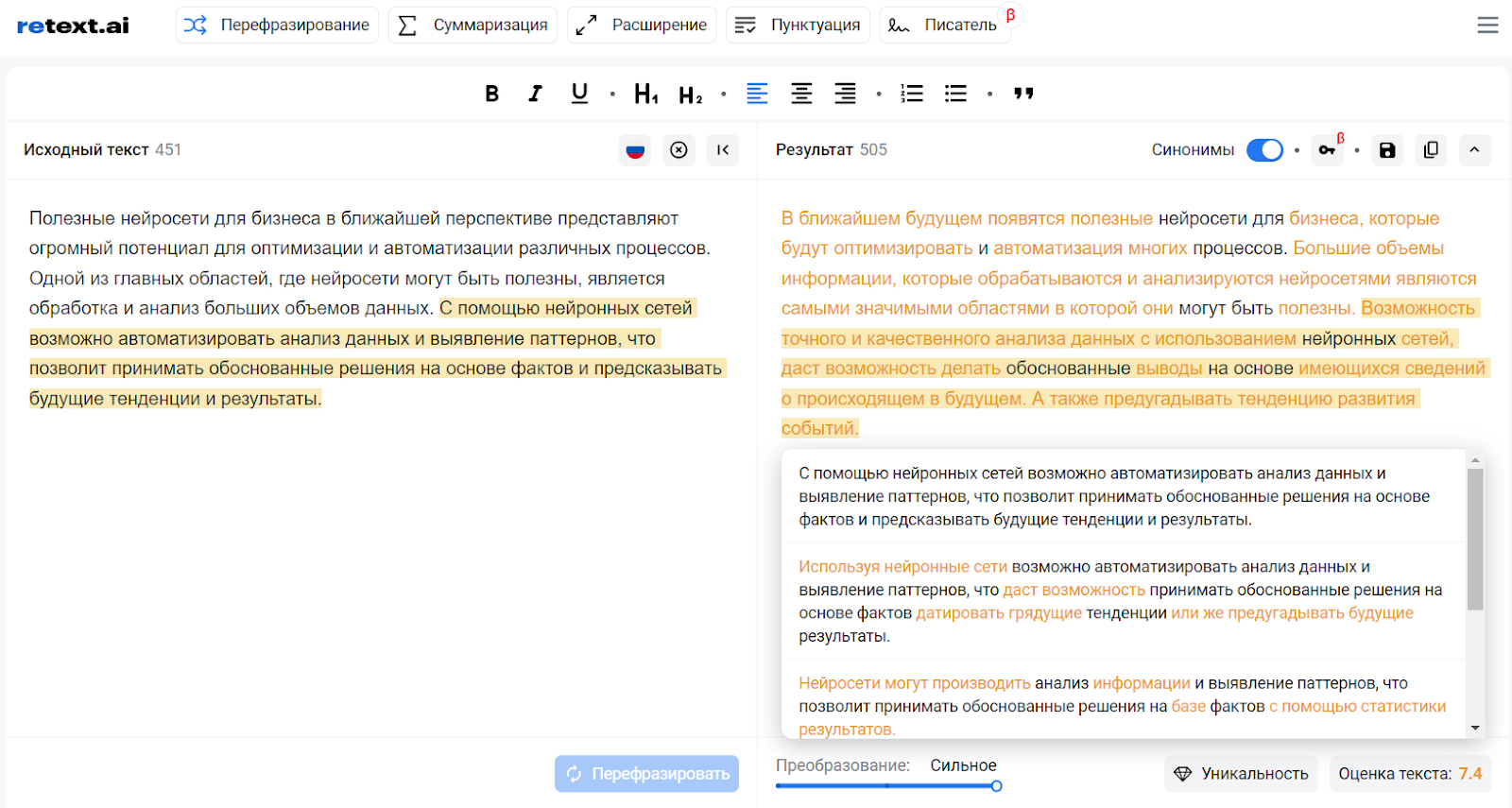Image resolution: width=1512 pixels, height=808 pixels.
Task: Align text to the left
Action: (x=757, y=94)
